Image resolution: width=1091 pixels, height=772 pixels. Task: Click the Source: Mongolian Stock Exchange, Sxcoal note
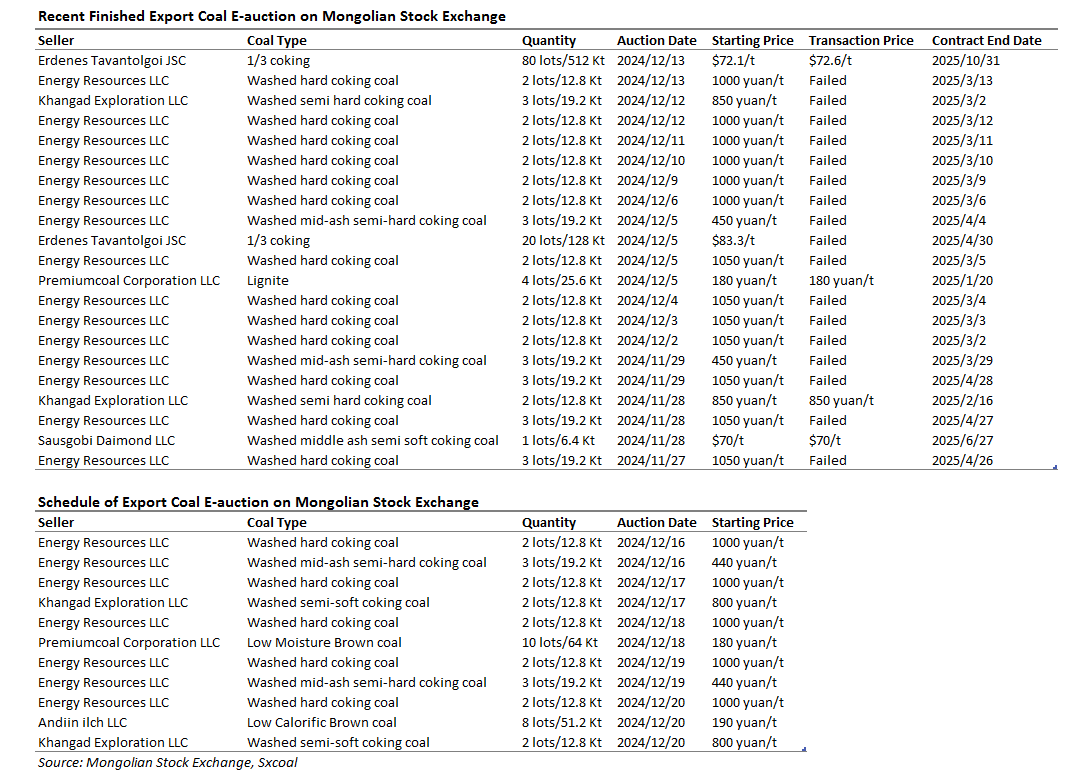[168, 762]
